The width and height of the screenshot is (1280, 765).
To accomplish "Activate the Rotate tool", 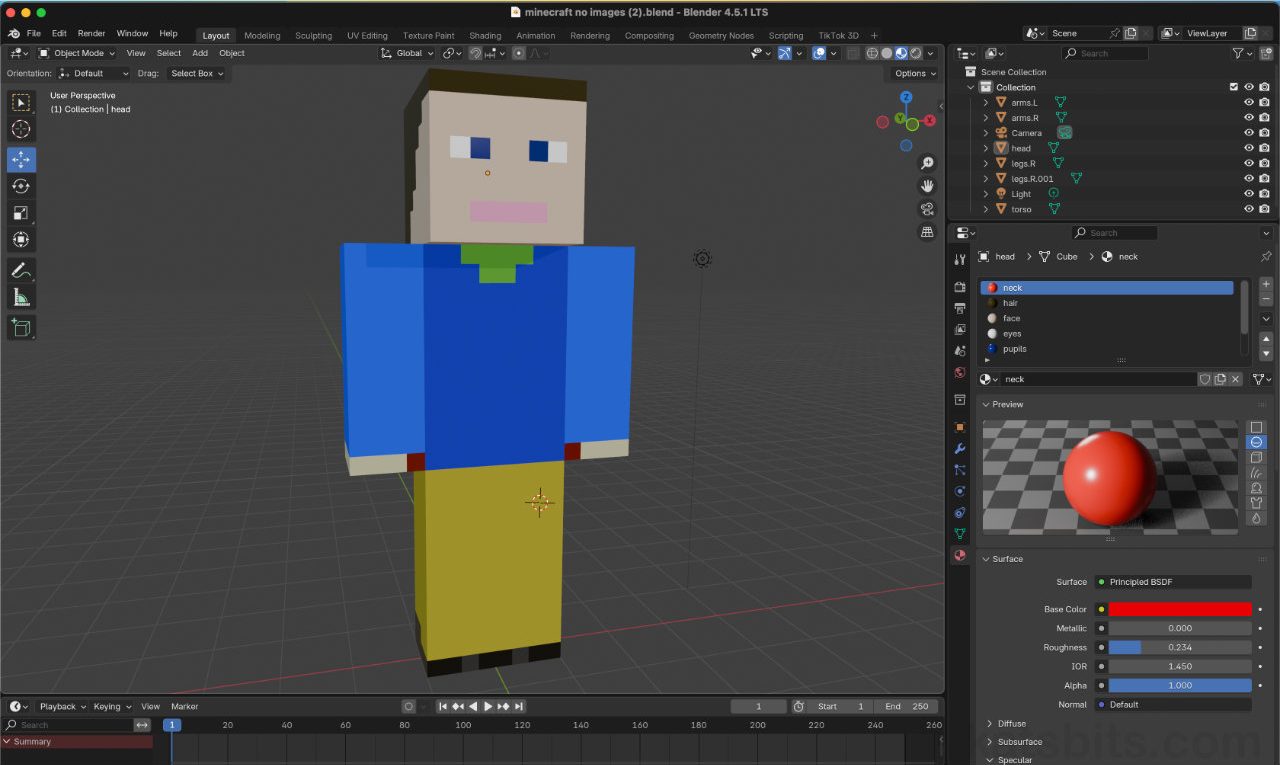I will coord(21,186).
